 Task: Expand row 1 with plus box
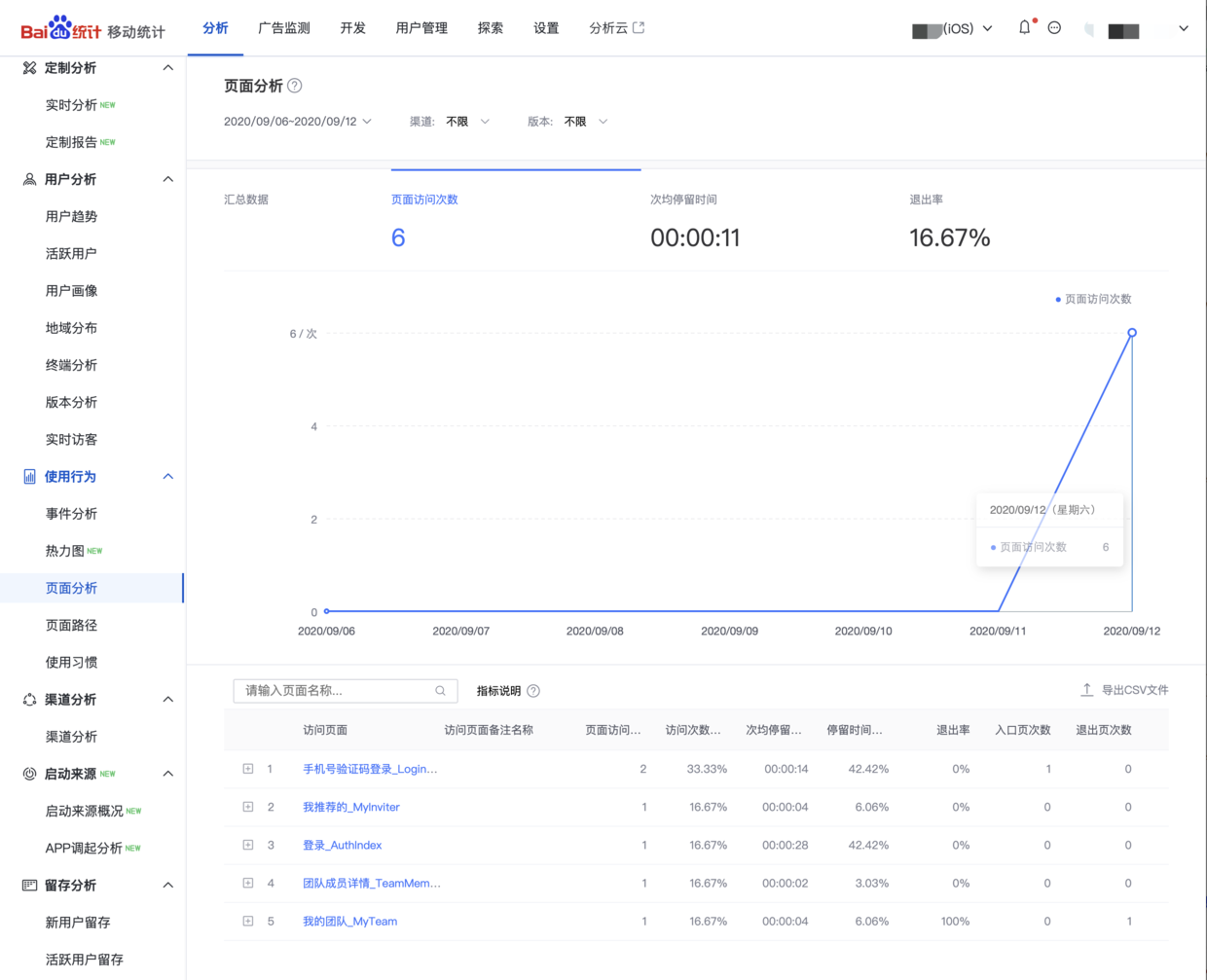click(248, 769)
